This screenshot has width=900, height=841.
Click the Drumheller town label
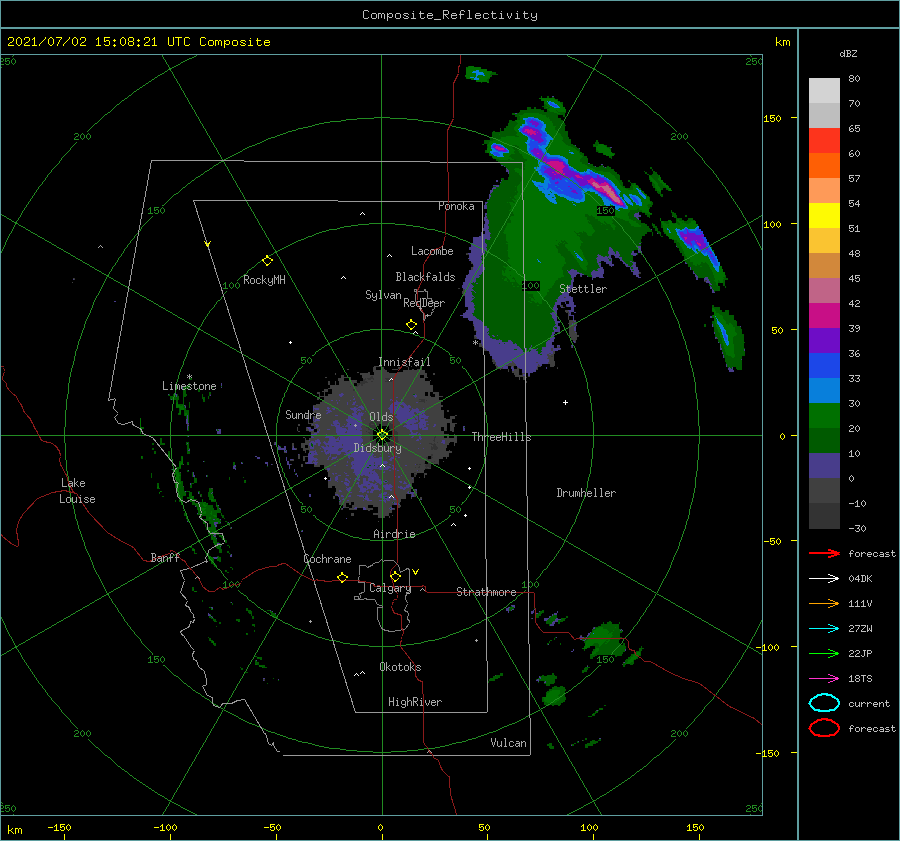[586, 493]
